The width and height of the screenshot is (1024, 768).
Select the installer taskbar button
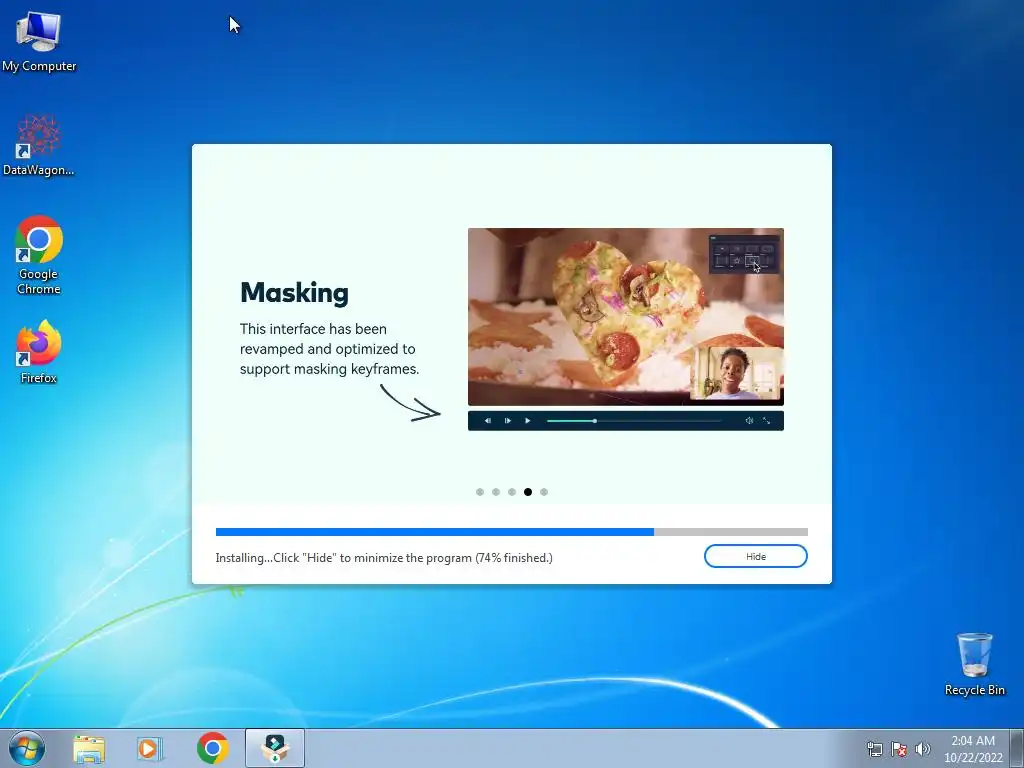(x=275, y=748)
